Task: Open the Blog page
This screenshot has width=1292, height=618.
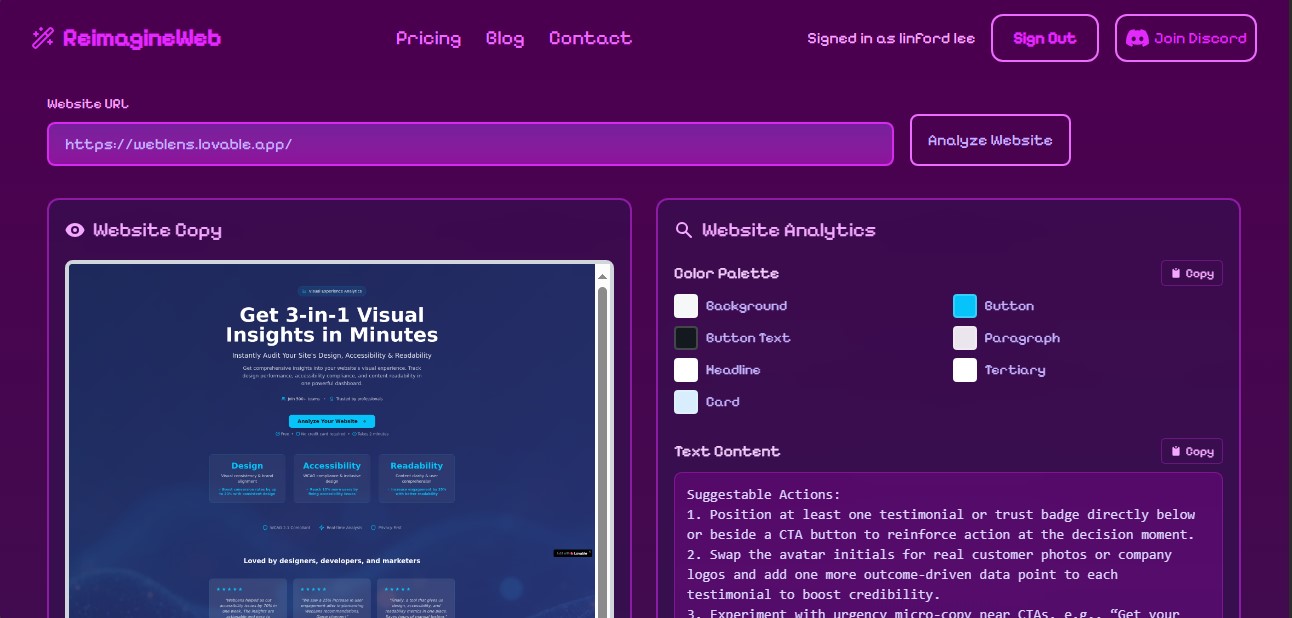Action: tap(505, 38)
